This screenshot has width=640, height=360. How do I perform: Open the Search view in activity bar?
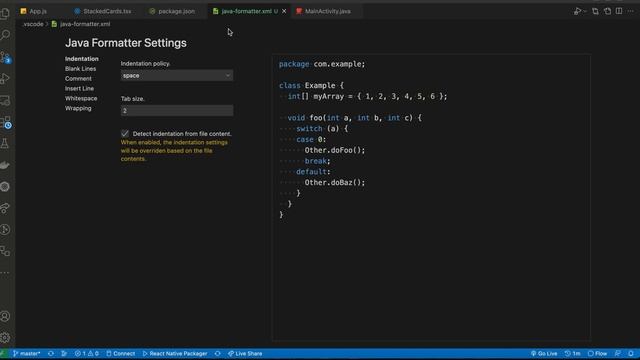(5, 35)
